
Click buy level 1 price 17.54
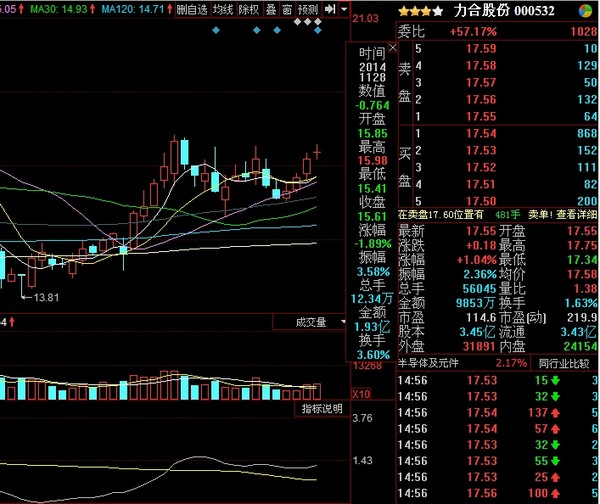(481, 133)
